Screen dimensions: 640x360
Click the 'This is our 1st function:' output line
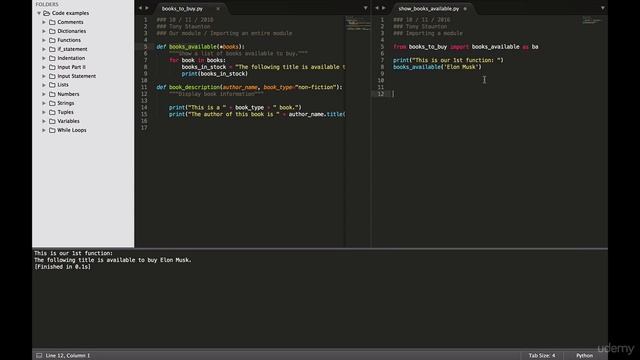click(x=73, y=253)
